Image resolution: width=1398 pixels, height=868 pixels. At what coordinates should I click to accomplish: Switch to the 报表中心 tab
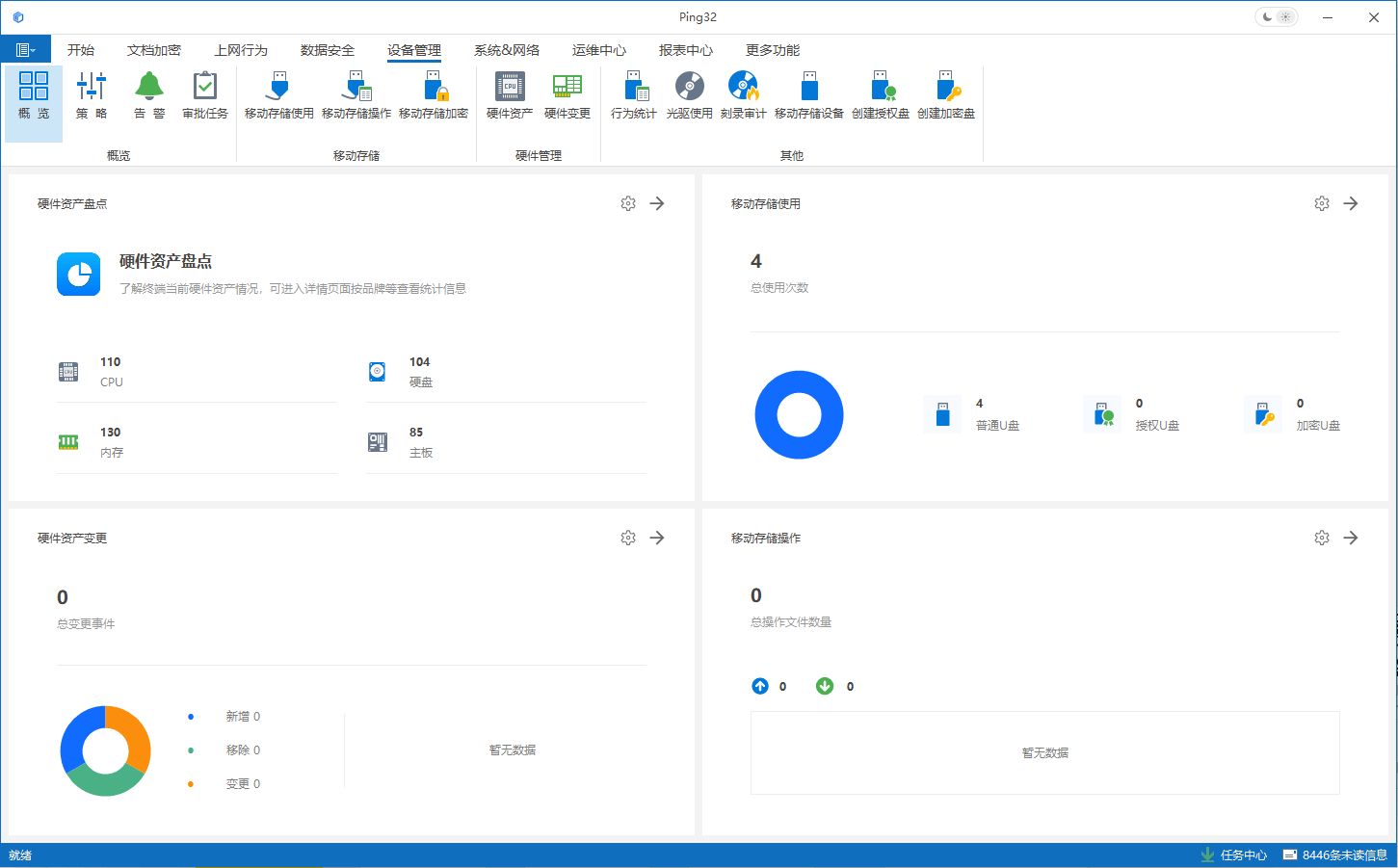pyautogui.click(x=686, y=50)
